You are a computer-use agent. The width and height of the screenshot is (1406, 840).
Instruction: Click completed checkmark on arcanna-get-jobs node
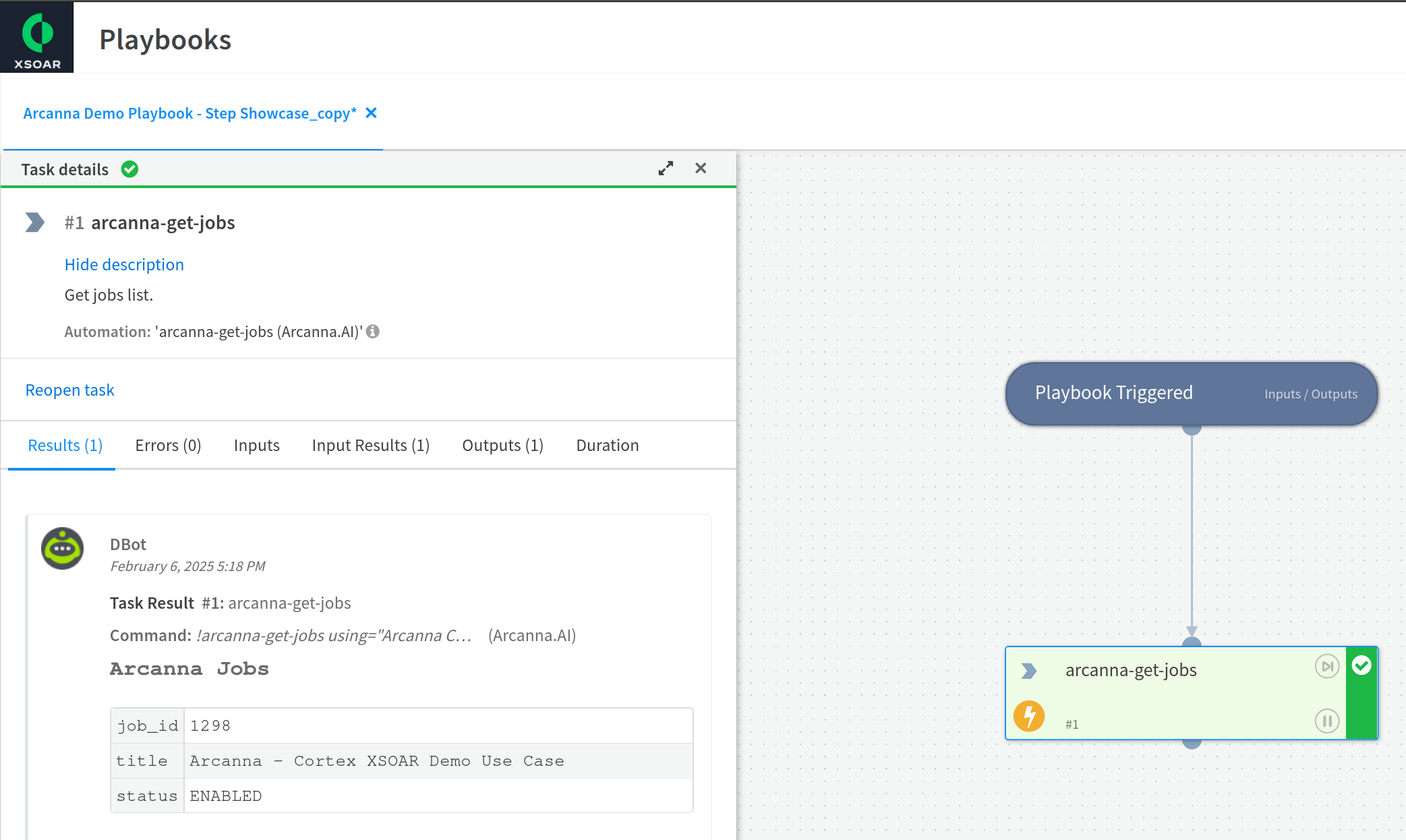pyautogui.click(x=1361, y=665)
